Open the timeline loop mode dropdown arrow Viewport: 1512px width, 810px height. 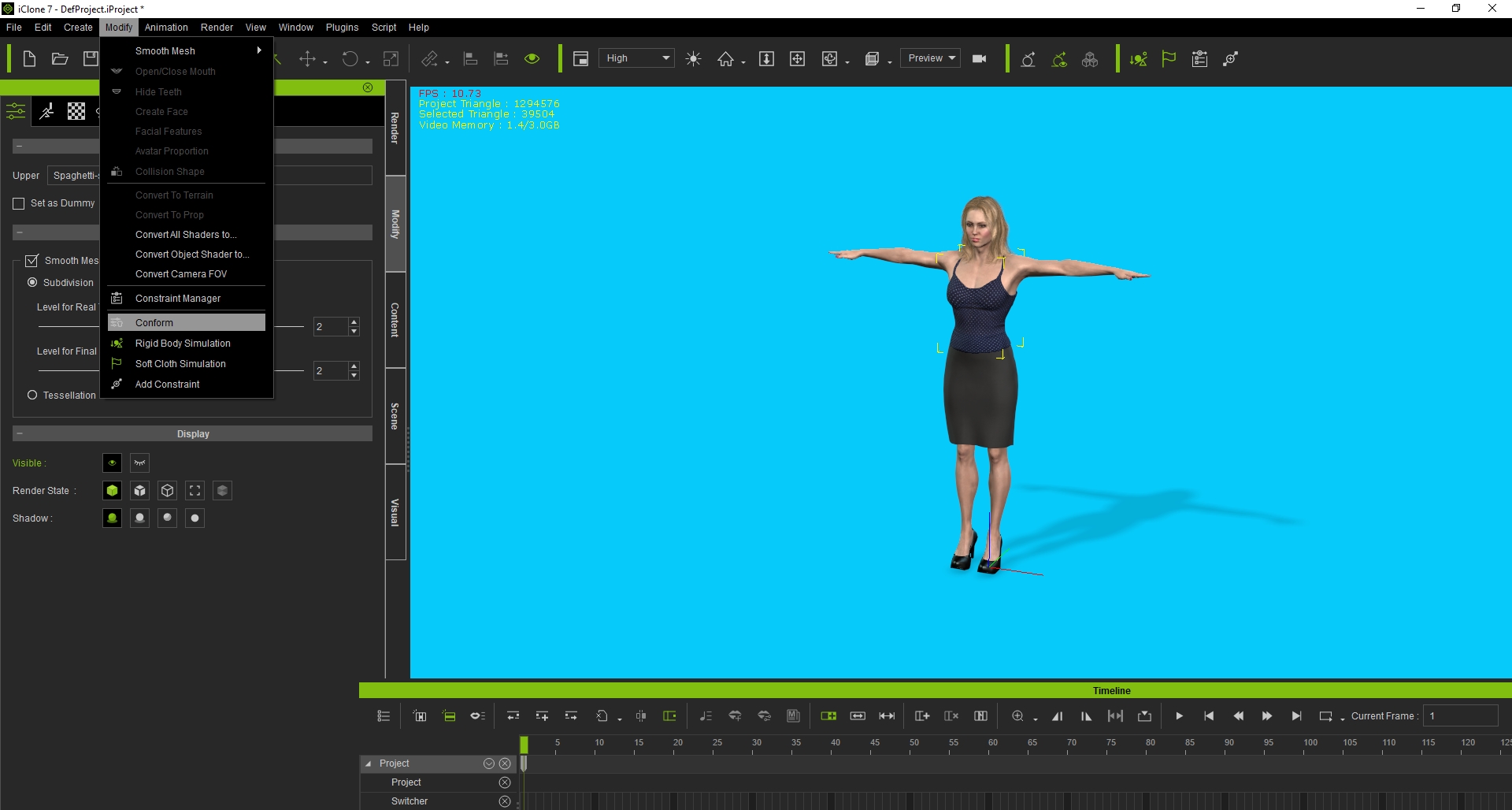tap(1343, 719)
